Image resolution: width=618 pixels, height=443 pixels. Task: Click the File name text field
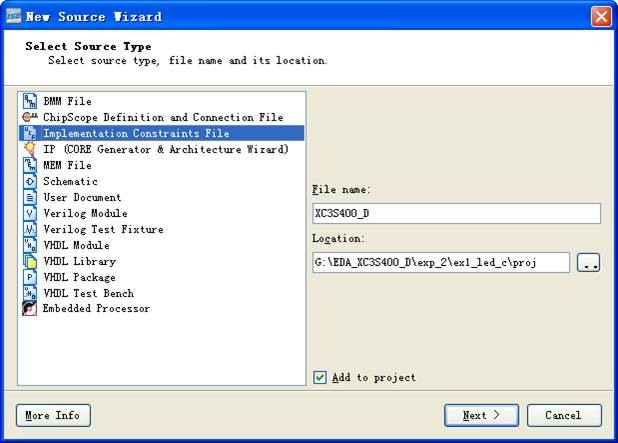coord(455,213)
